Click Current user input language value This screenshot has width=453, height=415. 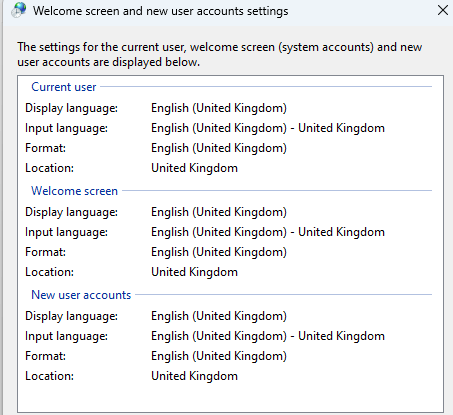tap(268, 128)
